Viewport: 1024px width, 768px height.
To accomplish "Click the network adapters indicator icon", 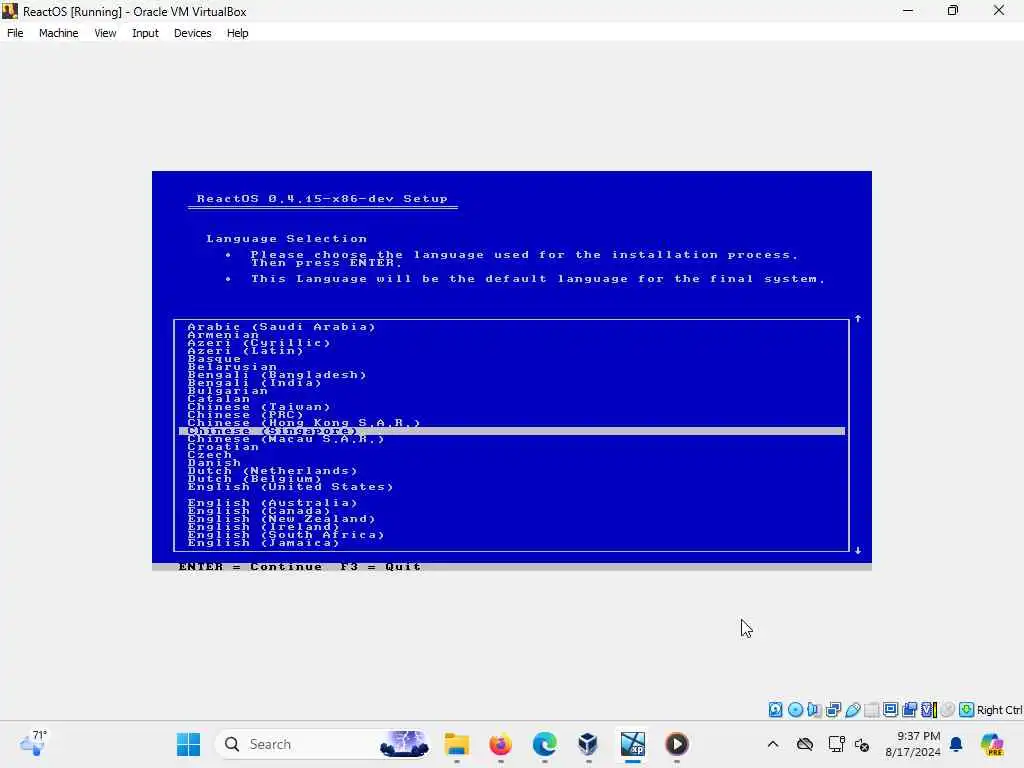I will 833,710.
